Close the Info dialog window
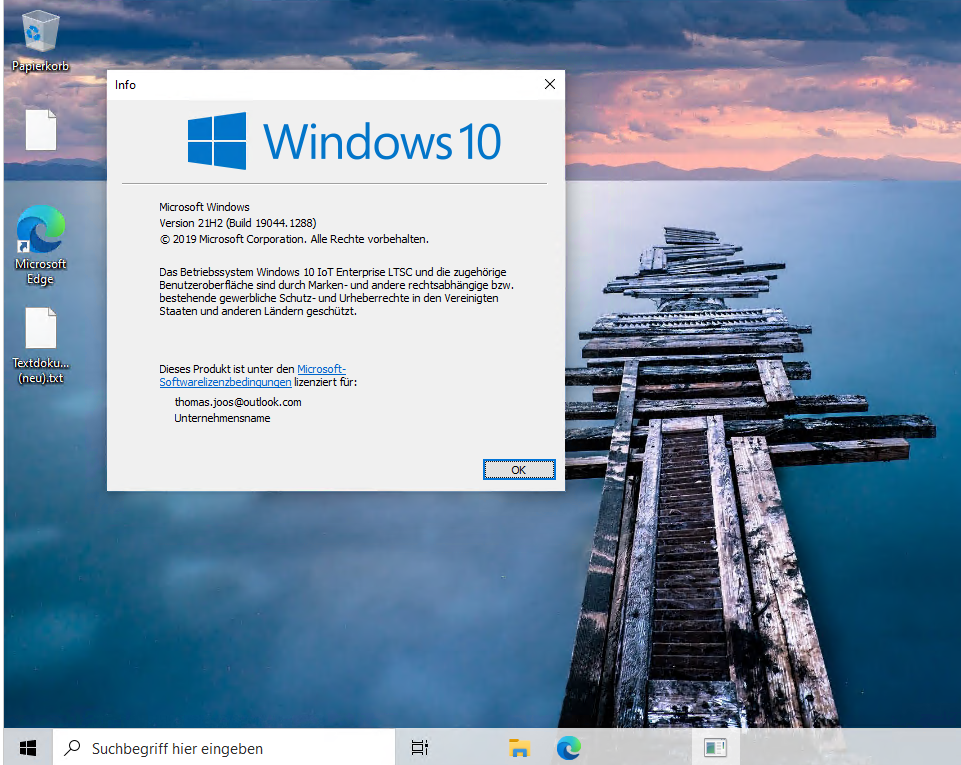 550,84
